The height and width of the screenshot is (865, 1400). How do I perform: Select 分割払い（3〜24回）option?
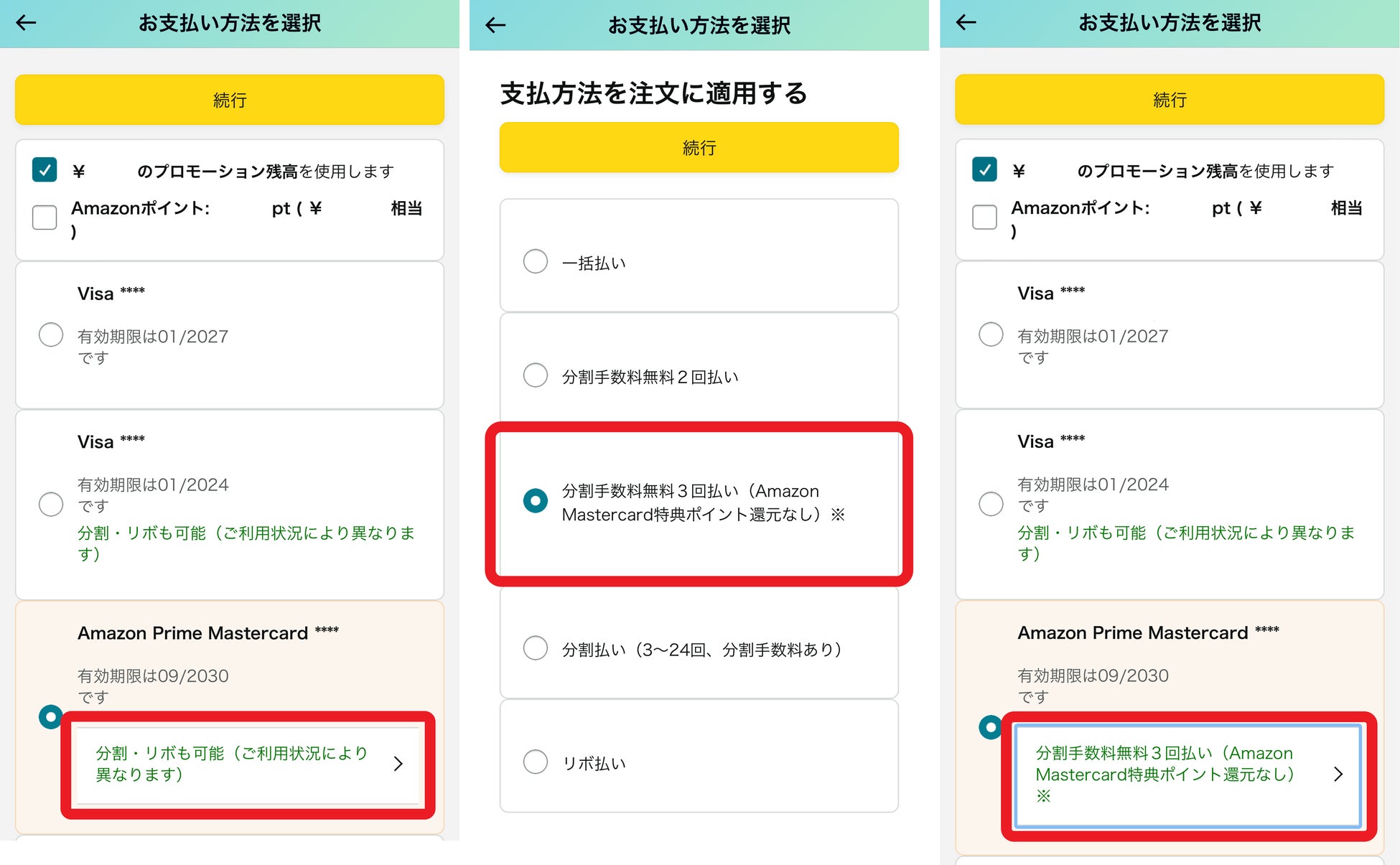536,648
